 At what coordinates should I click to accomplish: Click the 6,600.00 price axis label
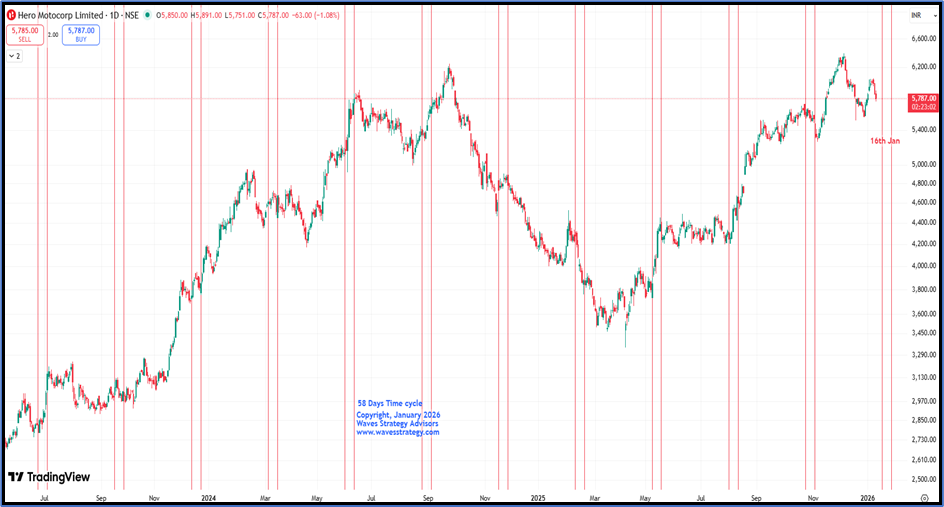point(924,39)
